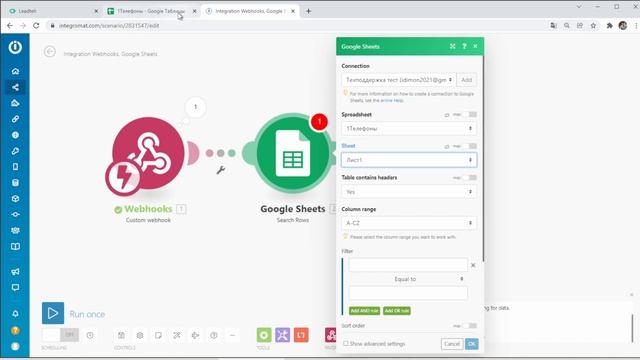Click Cancel in Google Sheets panel

pyautogui.click(x=452, y=344)
